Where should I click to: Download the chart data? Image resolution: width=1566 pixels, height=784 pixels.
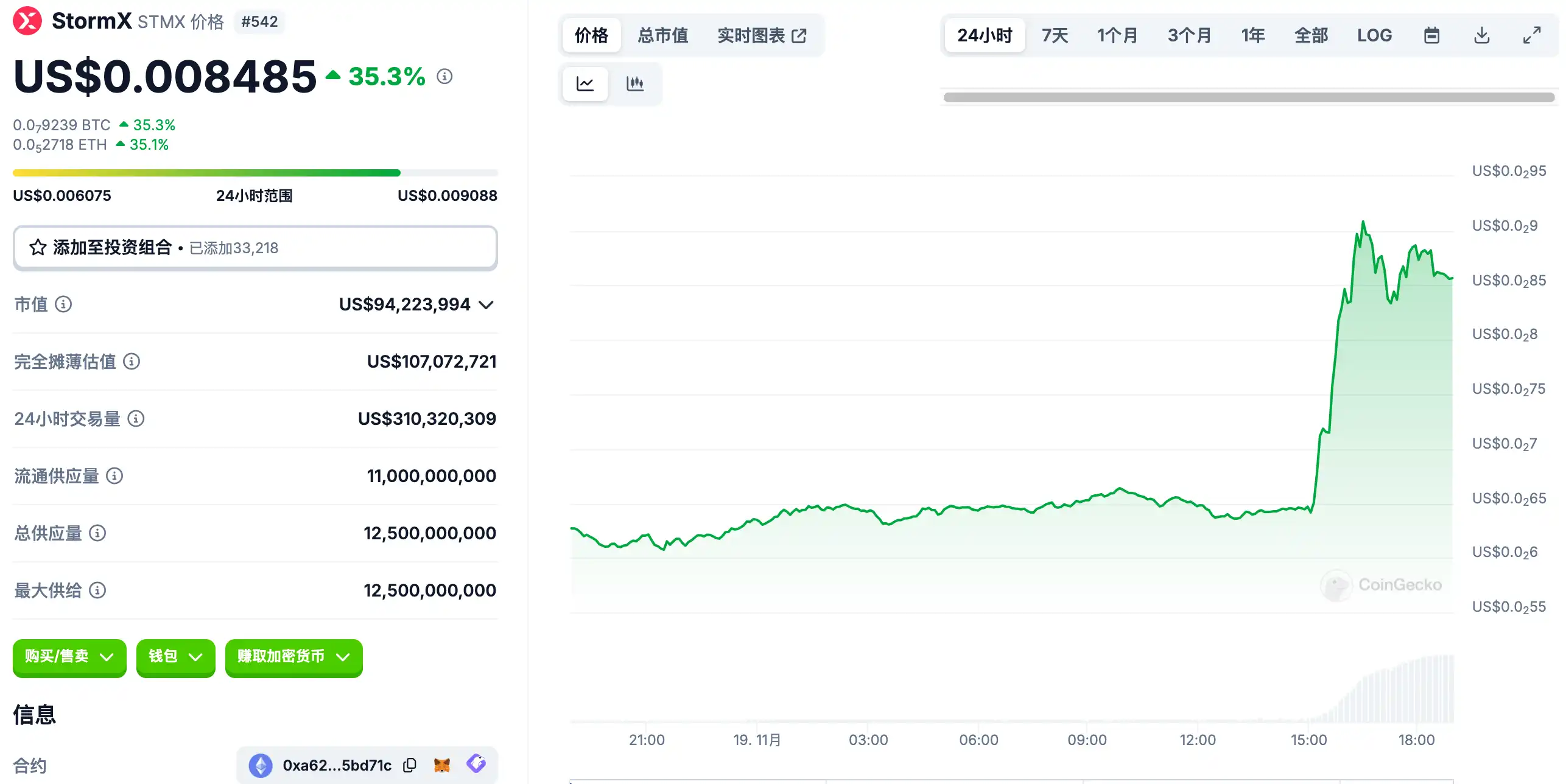tap(1482, 35)
